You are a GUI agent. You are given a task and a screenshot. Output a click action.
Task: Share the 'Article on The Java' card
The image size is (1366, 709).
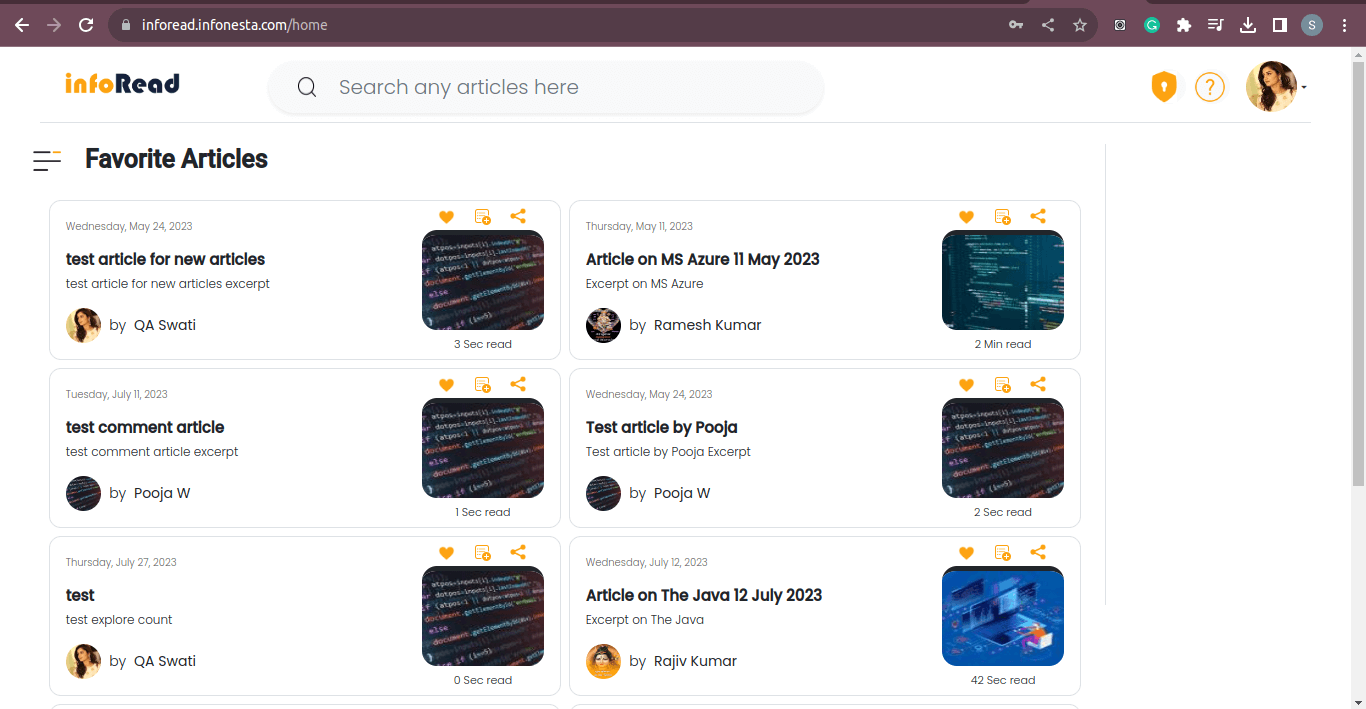click(x=1038, y=552)
